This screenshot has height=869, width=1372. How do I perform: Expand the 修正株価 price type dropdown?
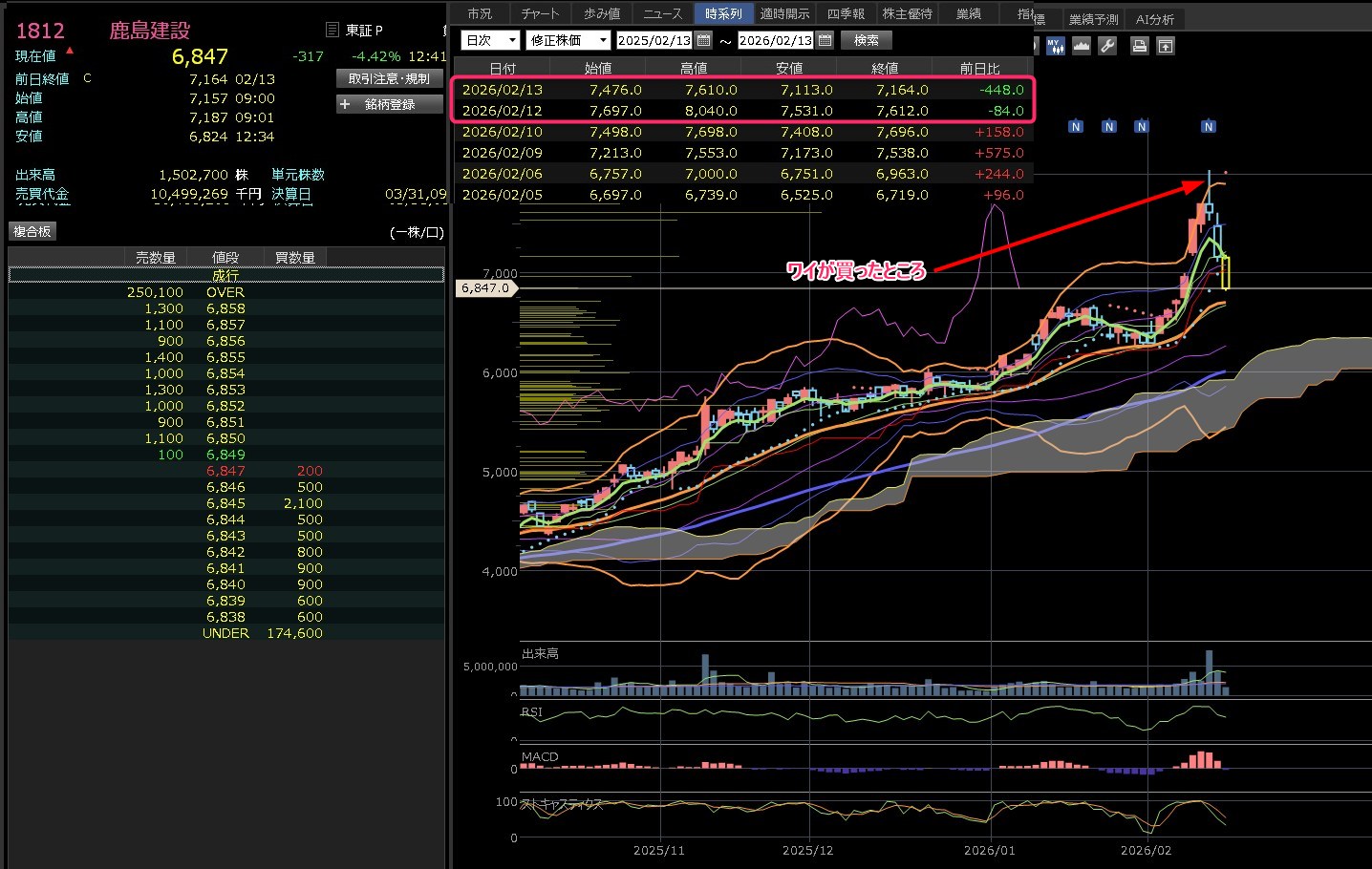[568, 40]
